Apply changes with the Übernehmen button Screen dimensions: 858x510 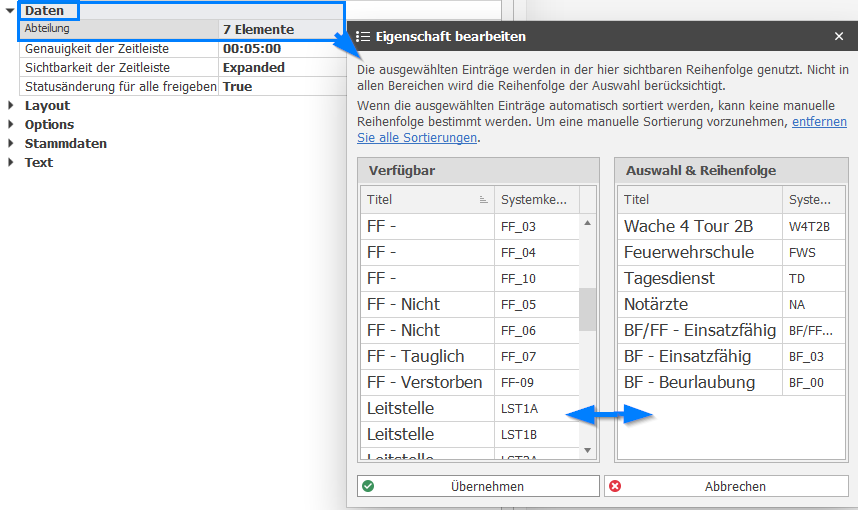tap(478, 486)
